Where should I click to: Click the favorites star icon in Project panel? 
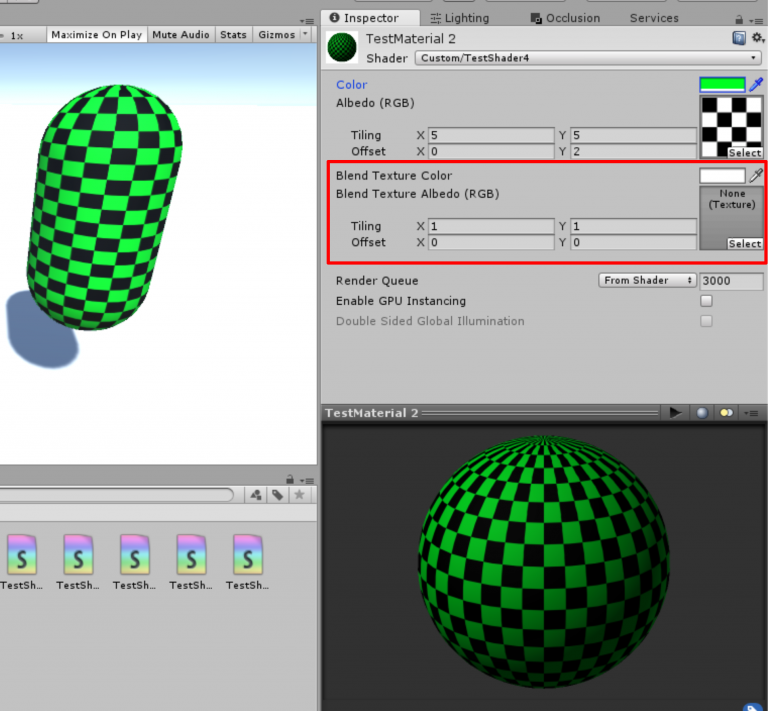point(297,495)
